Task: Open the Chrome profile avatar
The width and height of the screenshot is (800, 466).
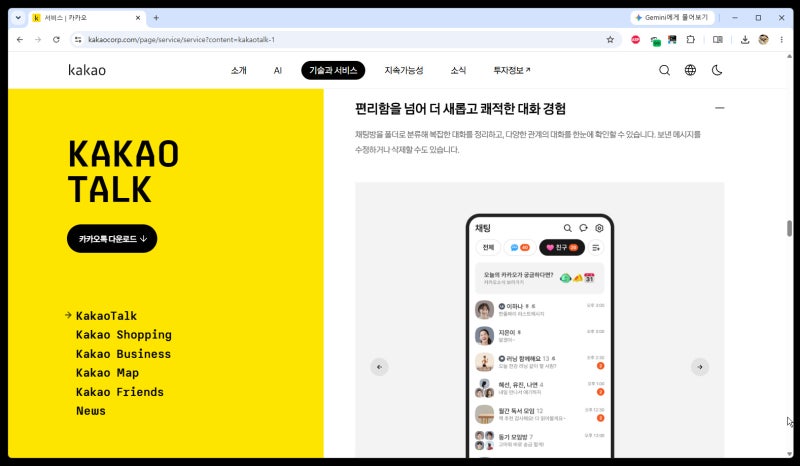Action: click(x=763, y=39)
